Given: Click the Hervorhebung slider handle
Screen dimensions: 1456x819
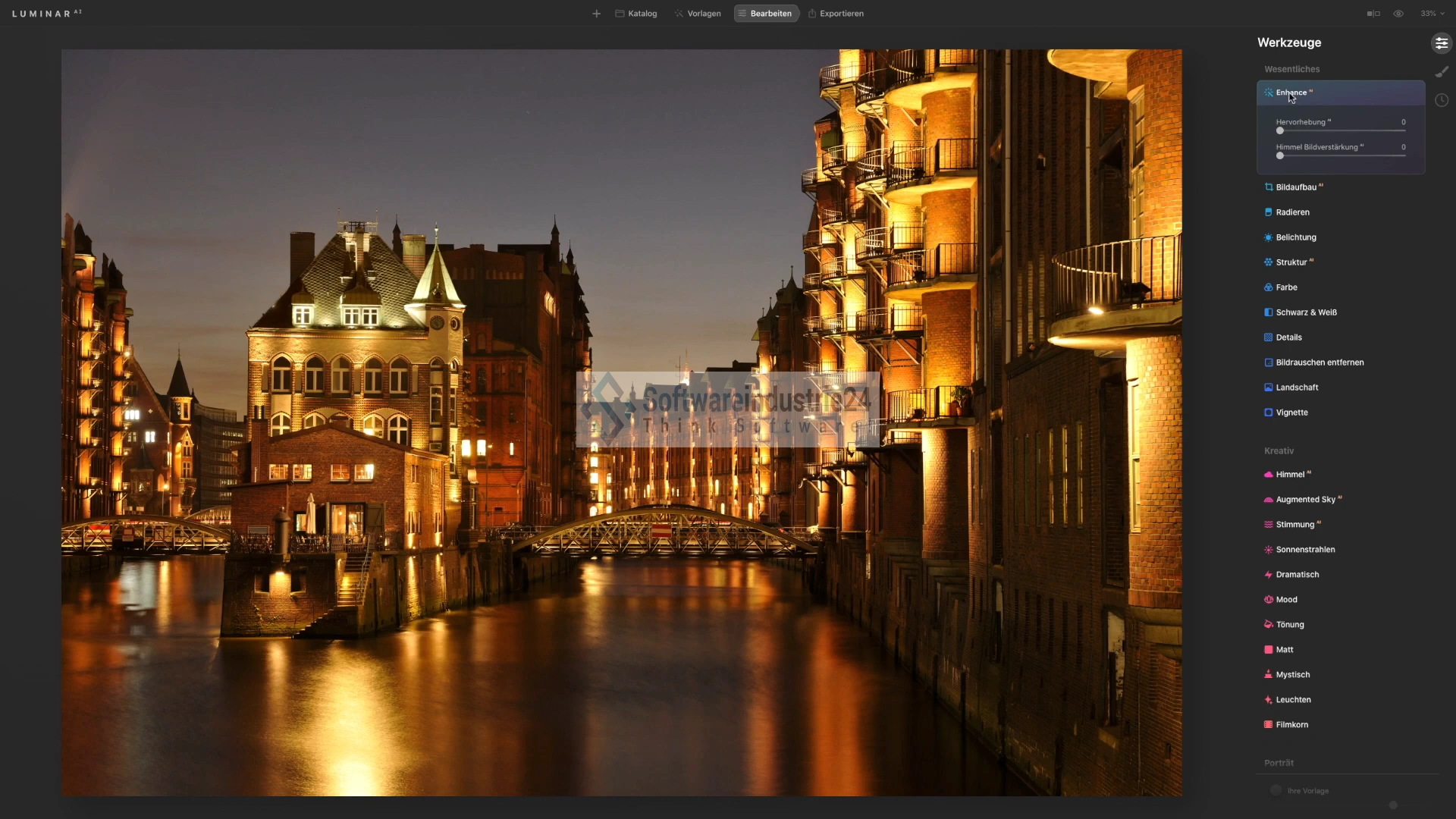Looking at the screenshot, I should [1280, 131].
